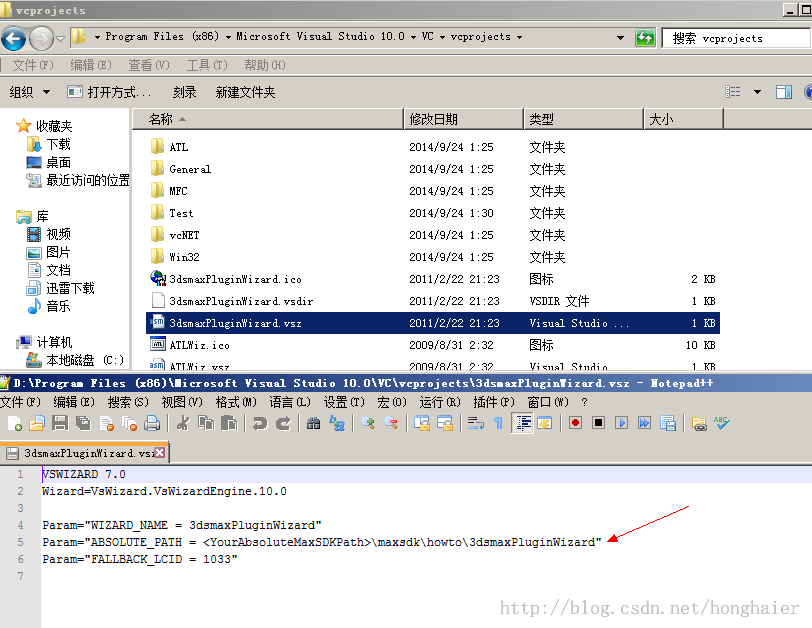Expand the recent pages history dropdown
The image size is (812, 628).
(x=60, y=38)
